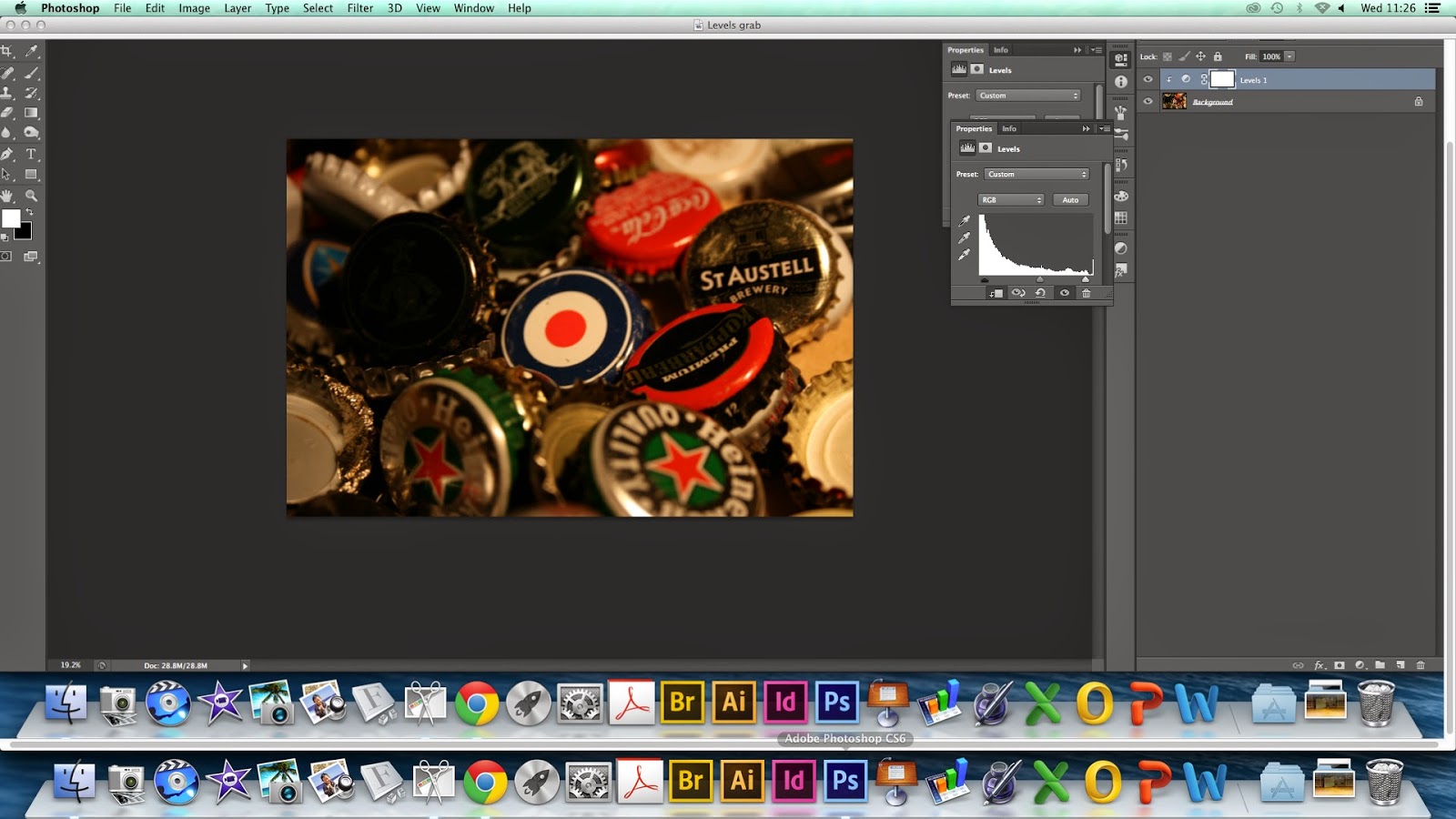Clip the Levels adjustment to layer below
Viewport: 1456px width, 819px height.
pyautogui.click(x=996, y=293)
